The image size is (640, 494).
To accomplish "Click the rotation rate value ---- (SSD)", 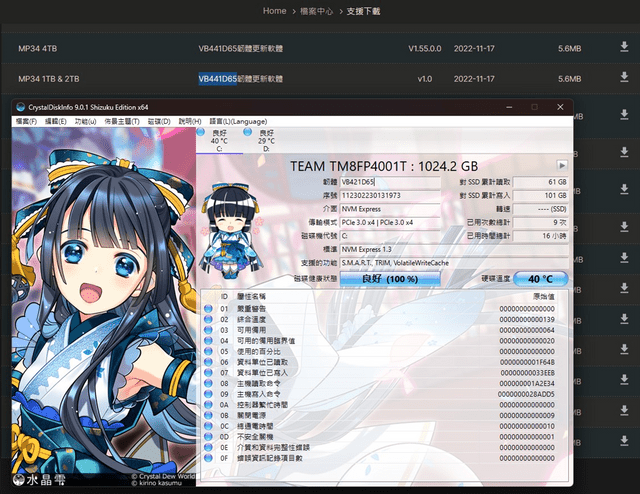I will pos(540,209).
